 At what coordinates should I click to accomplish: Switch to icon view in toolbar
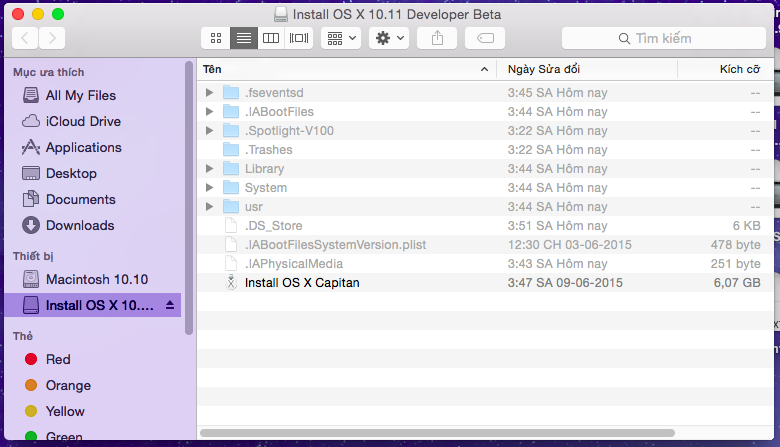point(215,38)
